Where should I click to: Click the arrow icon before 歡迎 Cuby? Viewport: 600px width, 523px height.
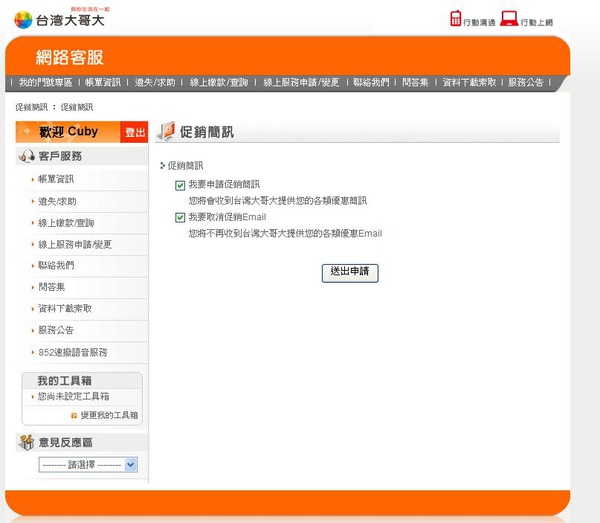point(26,131)
